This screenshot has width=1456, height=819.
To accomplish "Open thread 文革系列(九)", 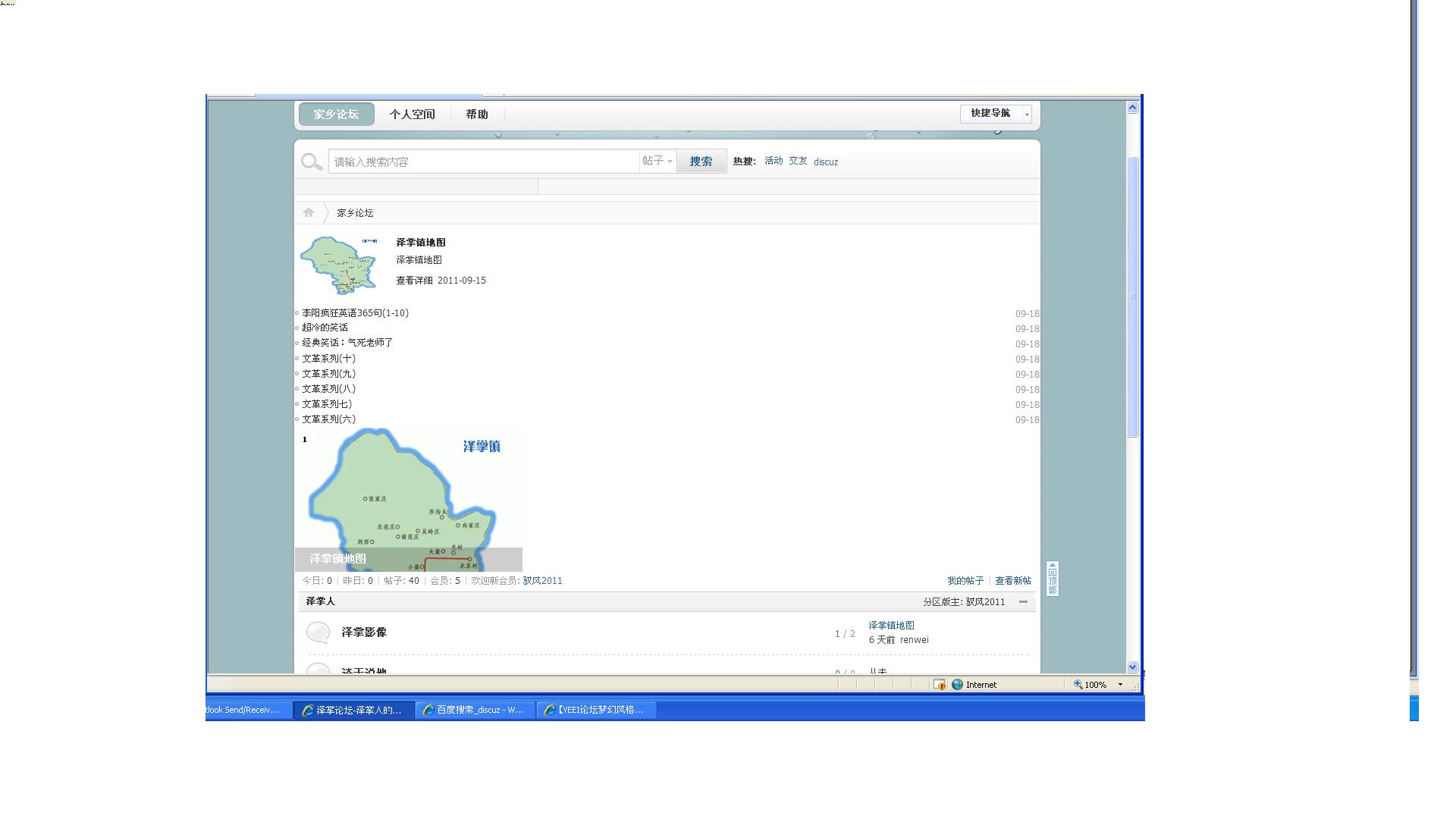I will tap(328, 374).
